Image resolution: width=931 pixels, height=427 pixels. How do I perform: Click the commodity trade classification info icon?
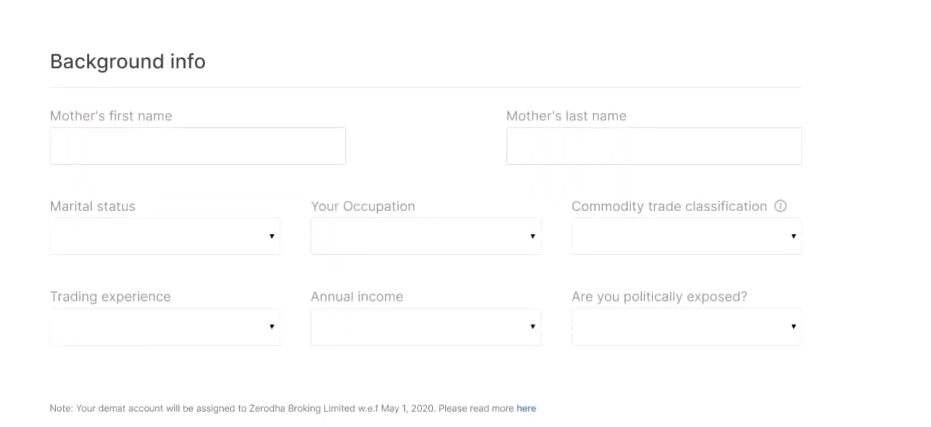coord(781,206)
